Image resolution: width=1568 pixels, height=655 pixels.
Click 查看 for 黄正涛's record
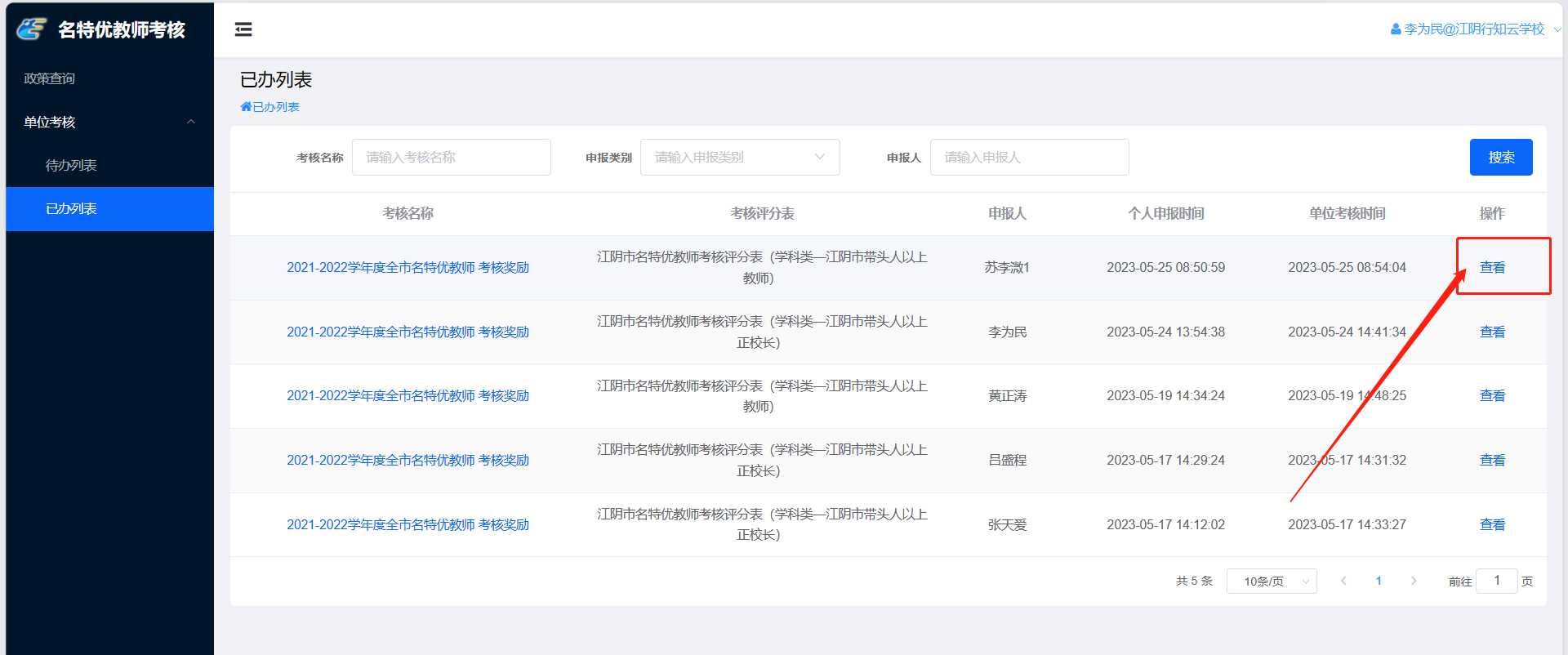click(1492, 395)
